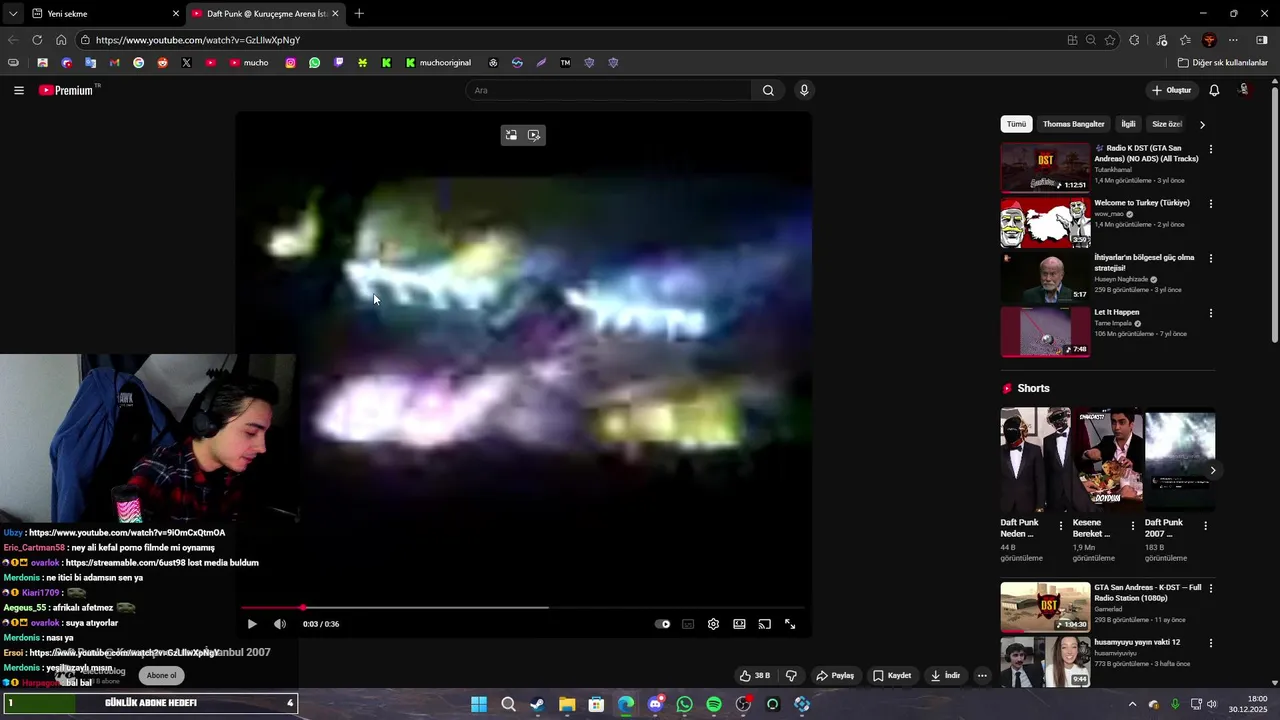
Task: Type in the Ara search field
Action: click(x=609, y=90)
